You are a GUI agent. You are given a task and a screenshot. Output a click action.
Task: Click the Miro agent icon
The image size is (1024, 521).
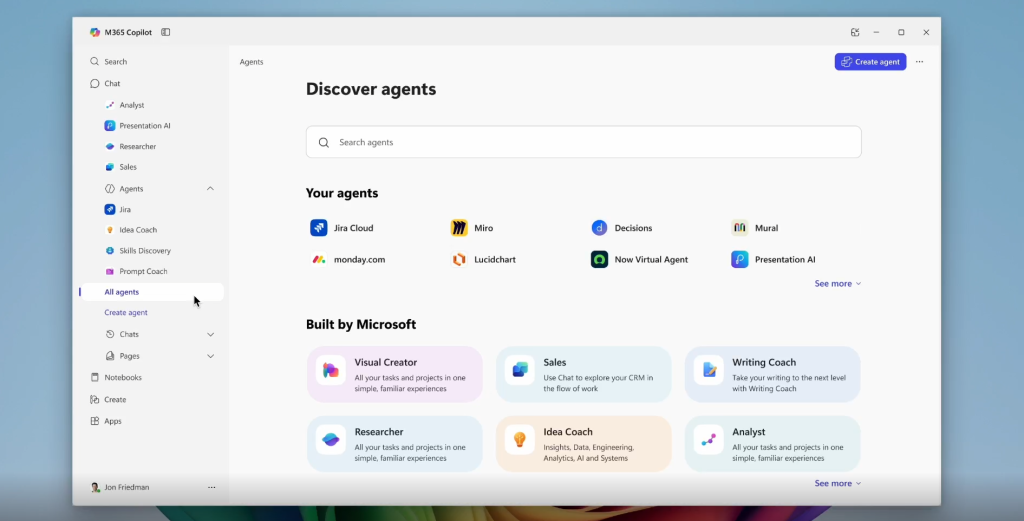pyautogui.click(x=459, y=228)
